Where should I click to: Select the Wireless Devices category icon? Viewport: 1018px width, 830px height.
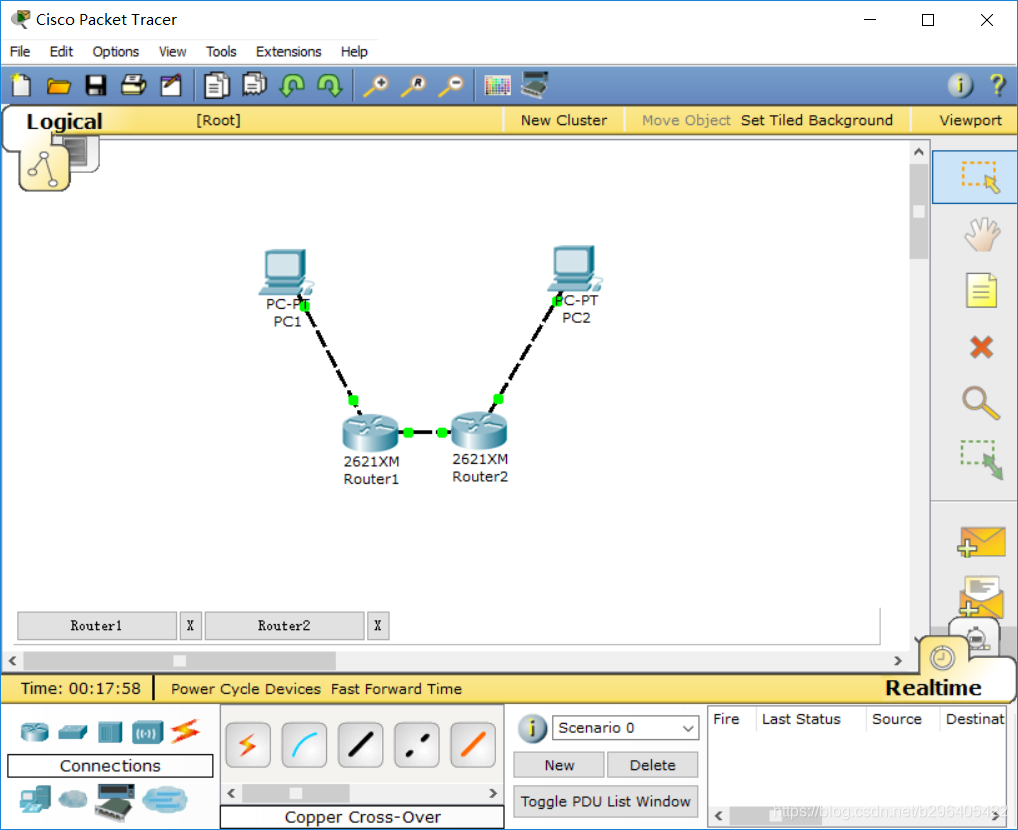pyautogui.click(x=147, y=733)
